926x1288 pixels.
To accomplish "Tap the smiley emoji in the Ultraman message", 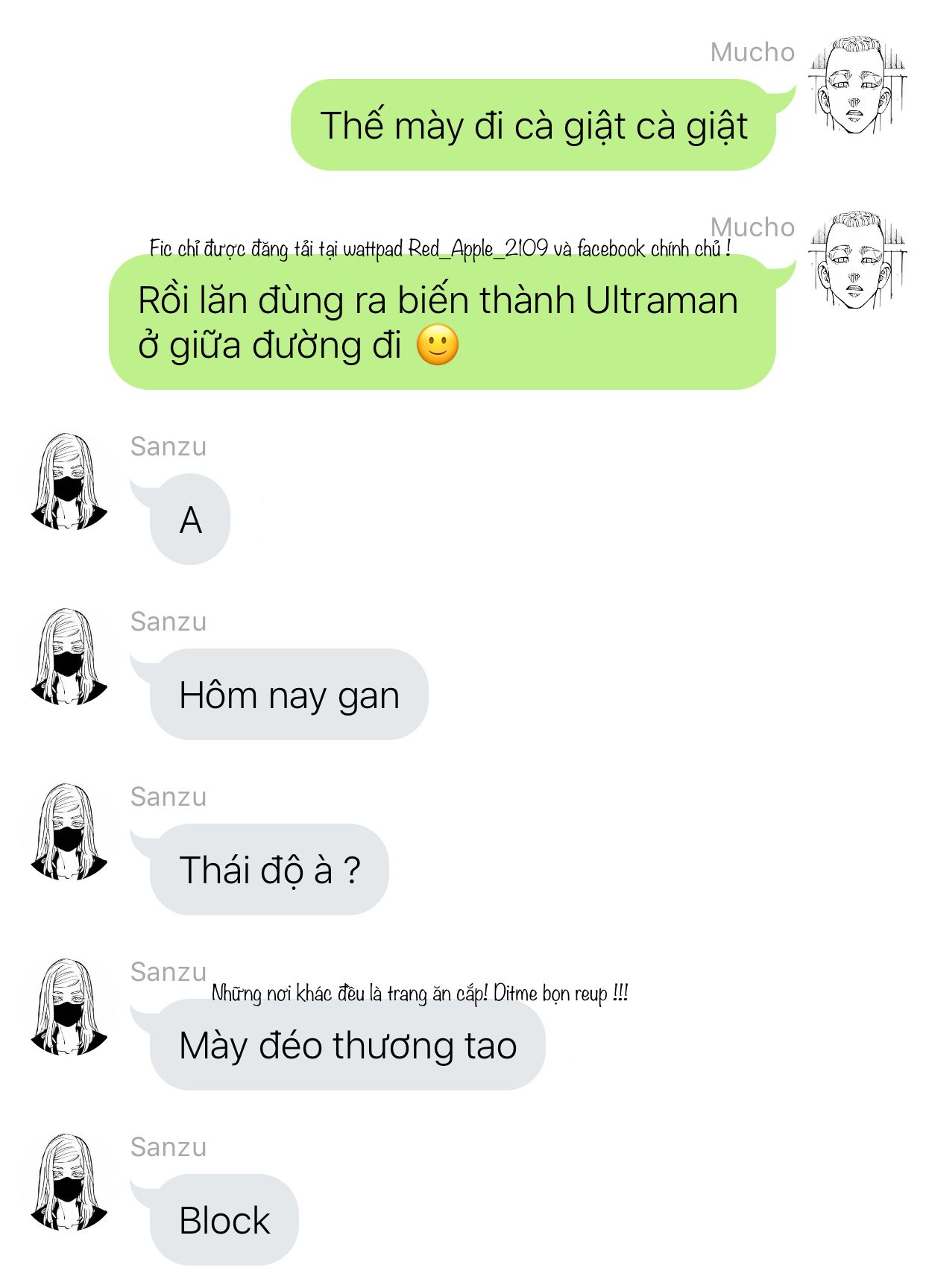I will click(438, 345).
